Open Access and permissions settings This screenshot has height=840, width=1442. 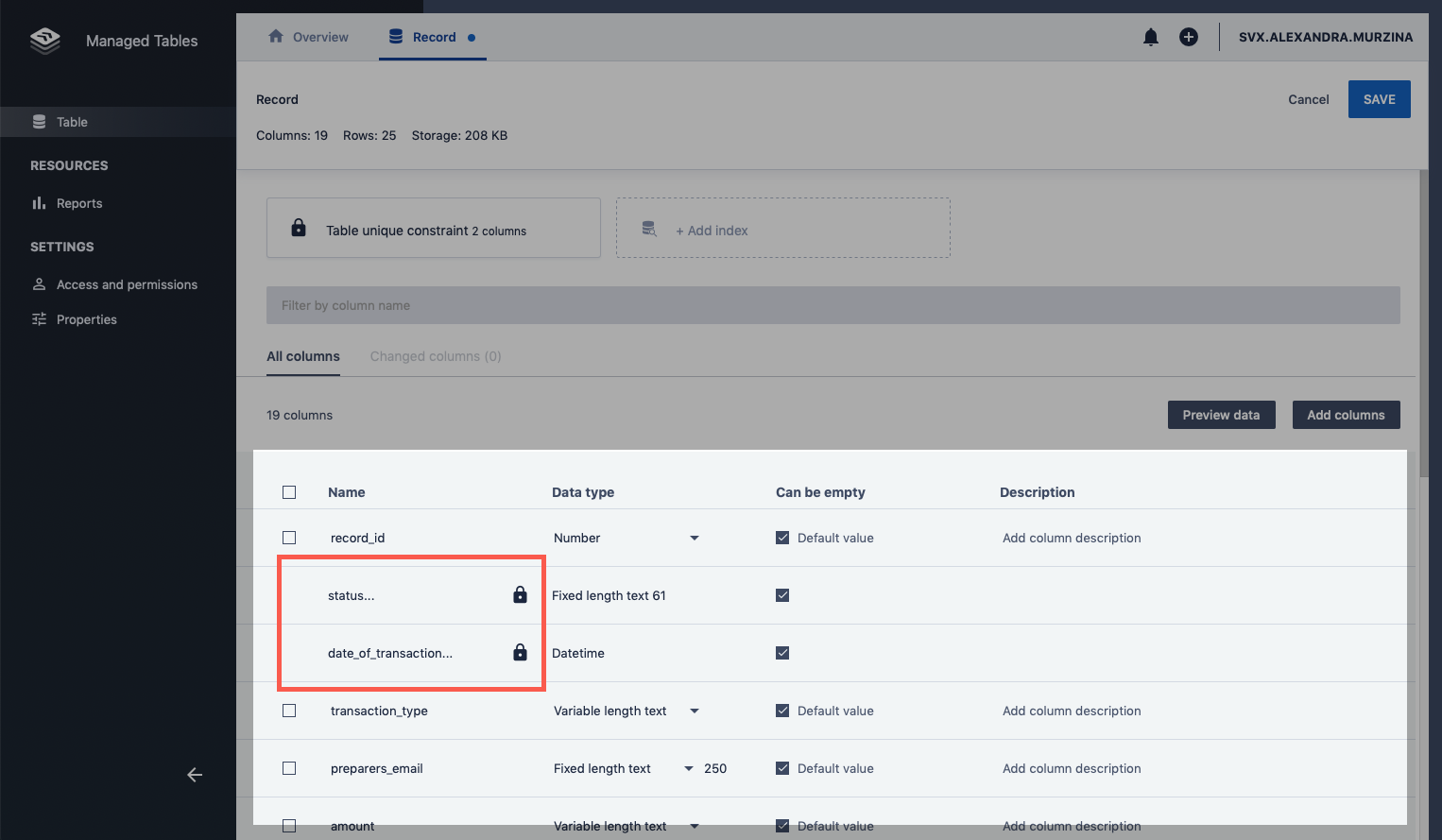tap(127, 284)
